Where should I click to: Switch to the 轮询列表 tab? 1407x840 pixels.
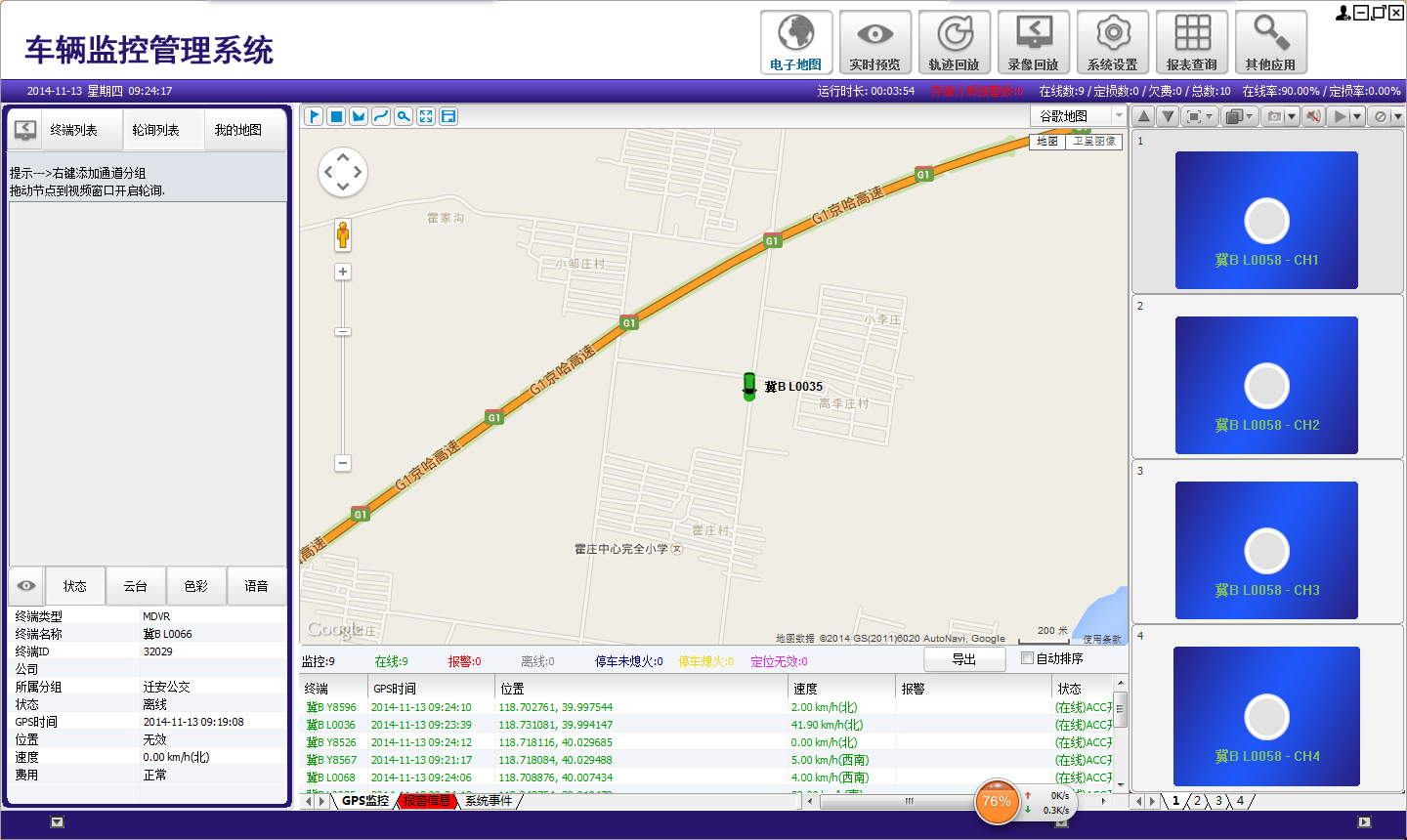tap(156, 130)
